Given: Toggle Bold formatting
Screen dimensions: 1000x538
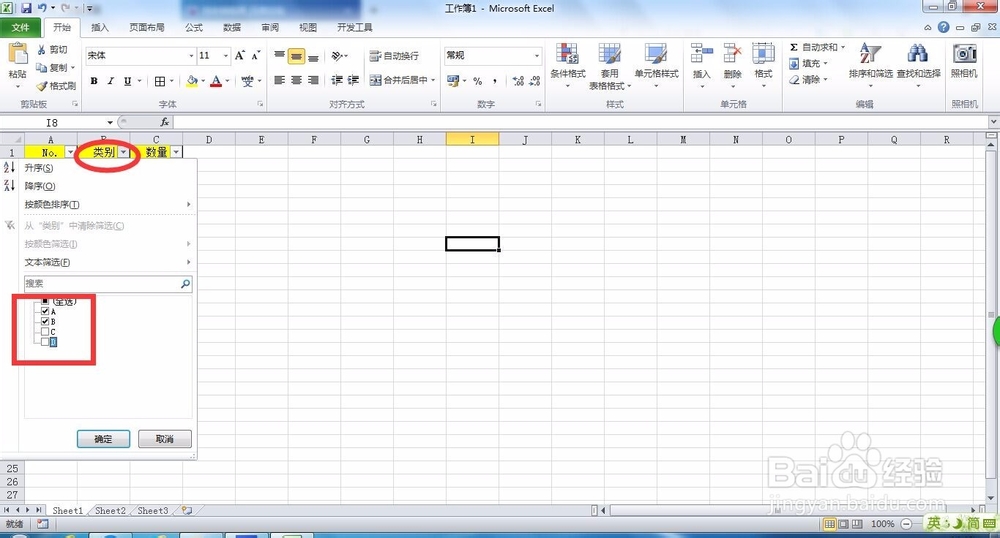Looking at the screenshot, I should (x=94, y=81).
